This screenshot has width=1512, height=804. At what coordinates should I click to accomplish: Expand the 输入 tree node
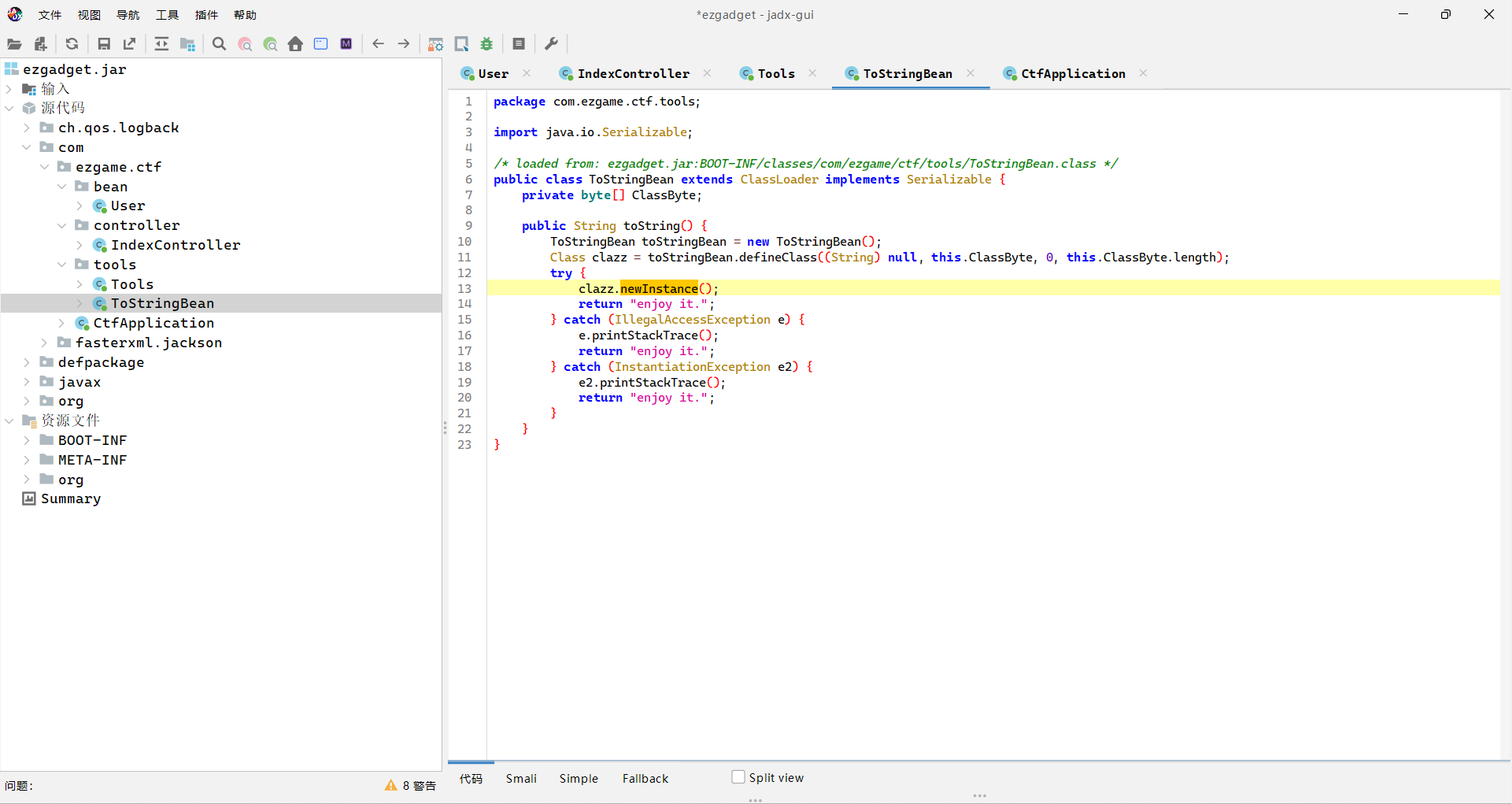point(9,89)
